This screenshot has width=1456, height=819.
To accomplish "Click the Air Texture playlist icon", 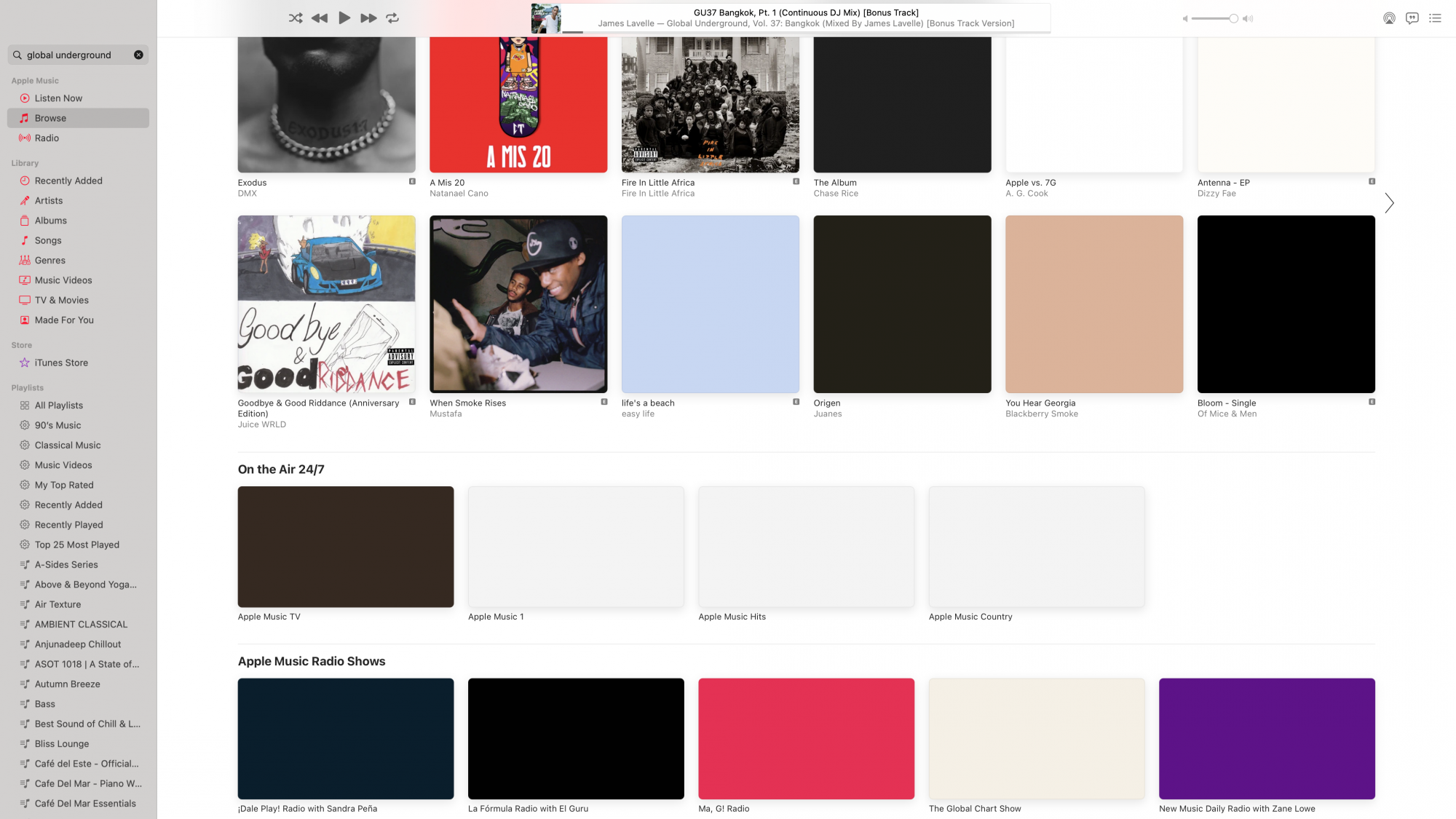I will [x=25, y=604].
